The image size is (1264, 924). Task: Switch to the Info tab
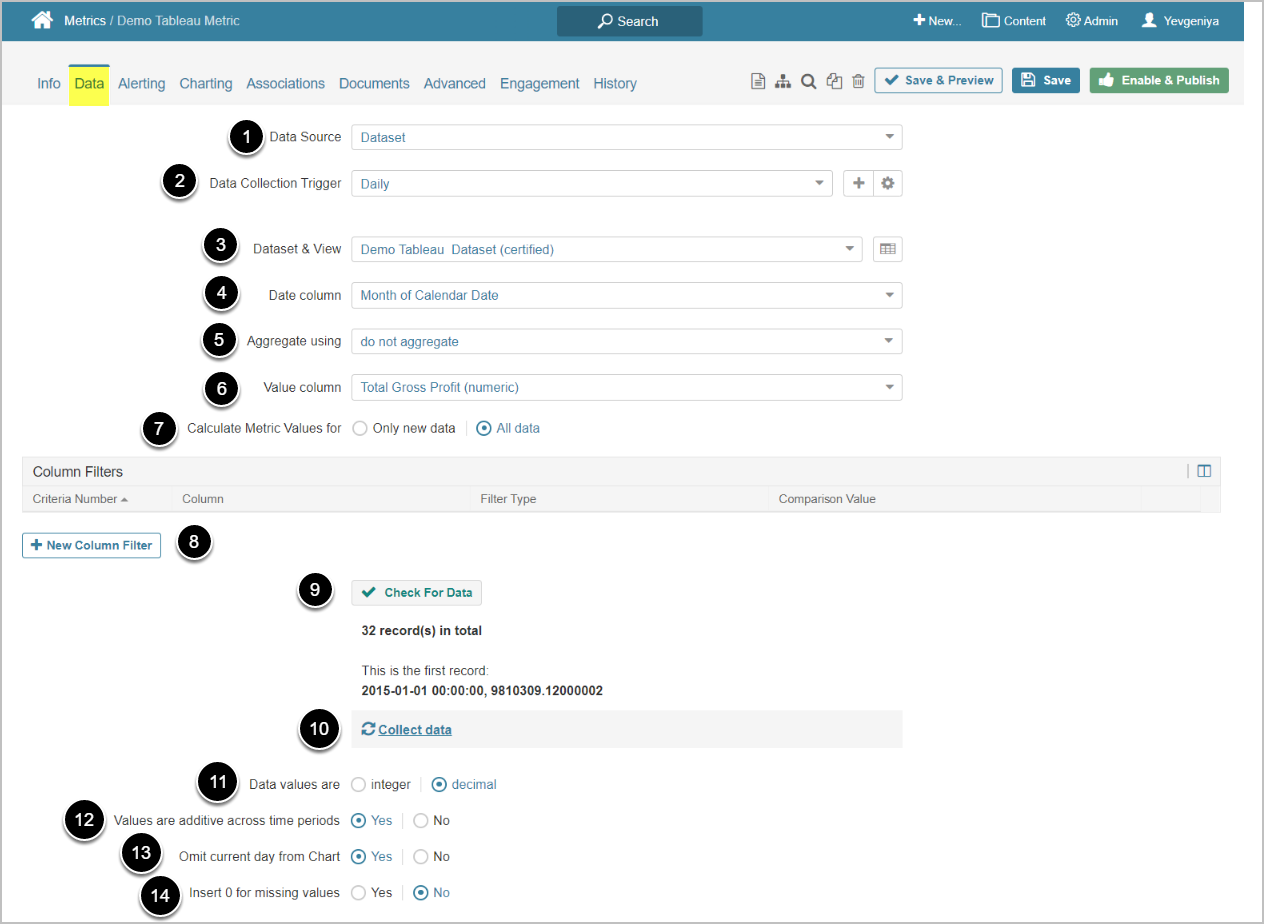49,84
